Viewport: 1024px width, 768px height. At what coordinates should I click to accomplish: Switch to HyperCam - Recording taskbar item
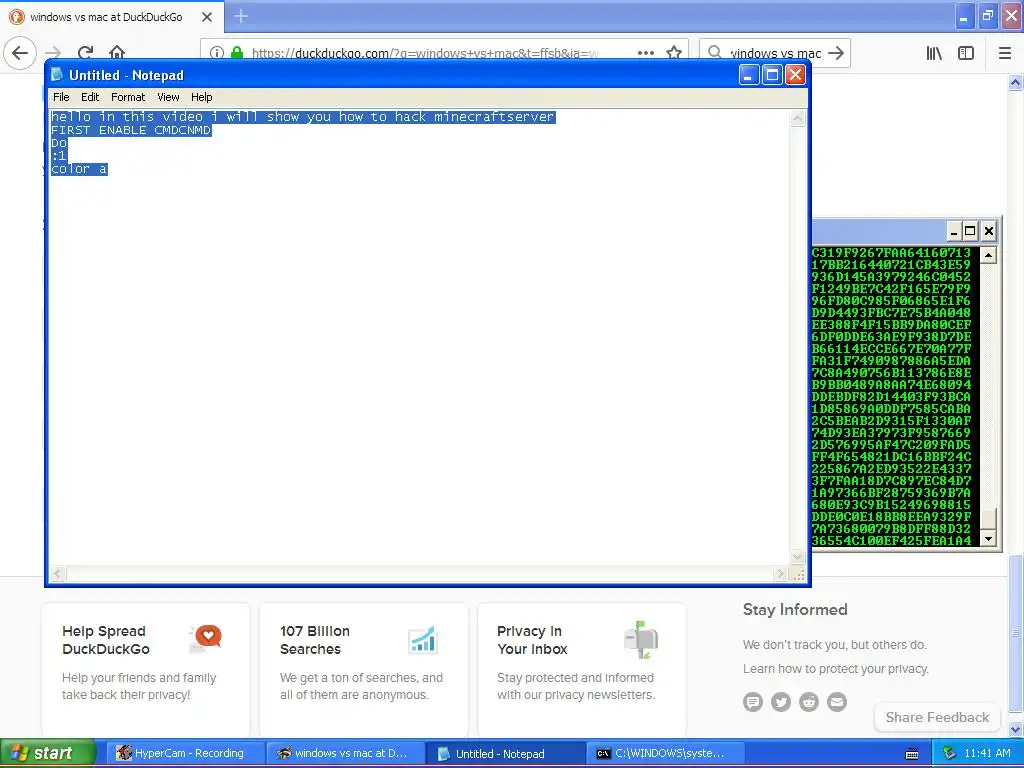tap(185, 753)
